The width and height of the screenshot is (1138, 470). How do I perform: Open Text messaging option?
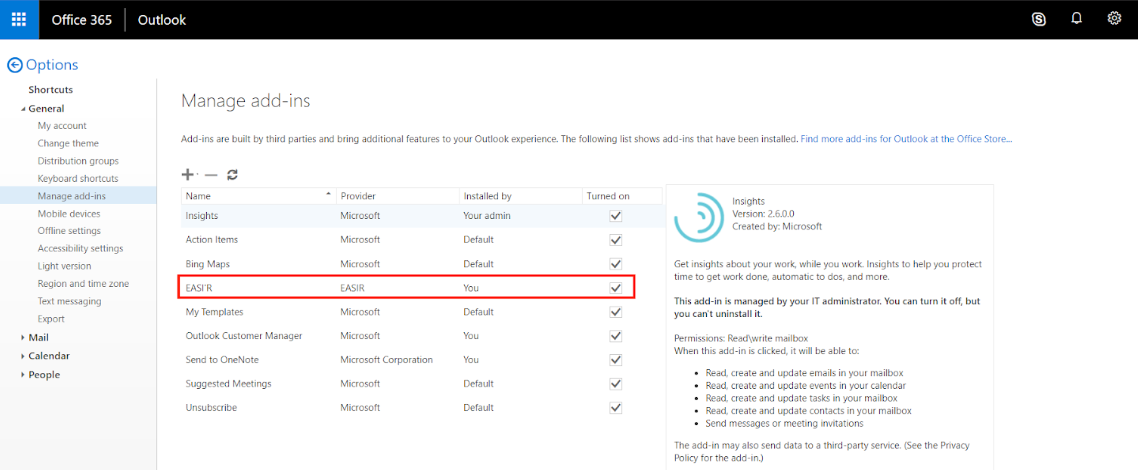point(70,301)
